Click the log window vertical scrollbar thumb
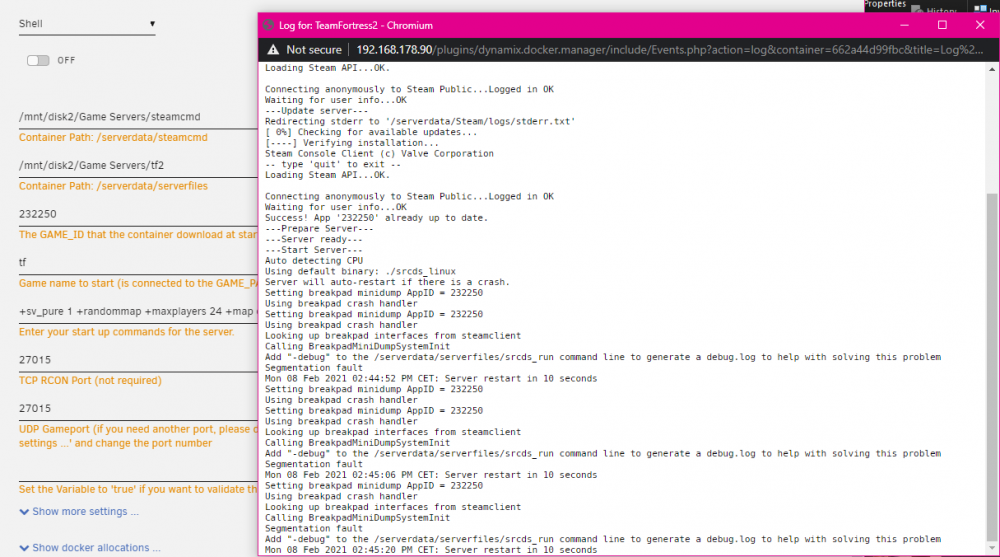 click(992, 367)
